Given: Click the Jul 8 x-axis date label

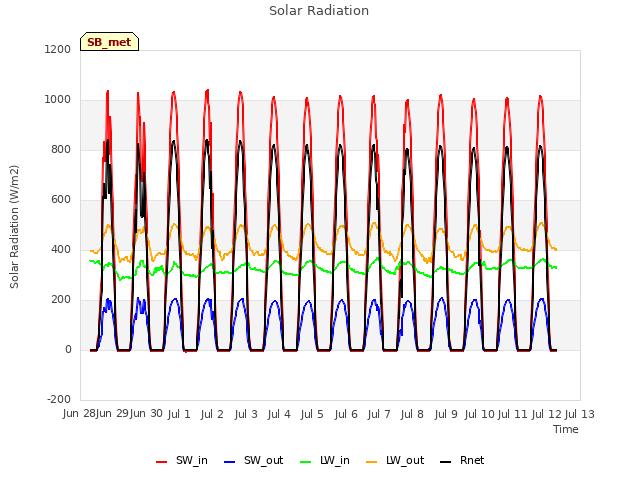Looking at the screenshot, I should [412, 414].
